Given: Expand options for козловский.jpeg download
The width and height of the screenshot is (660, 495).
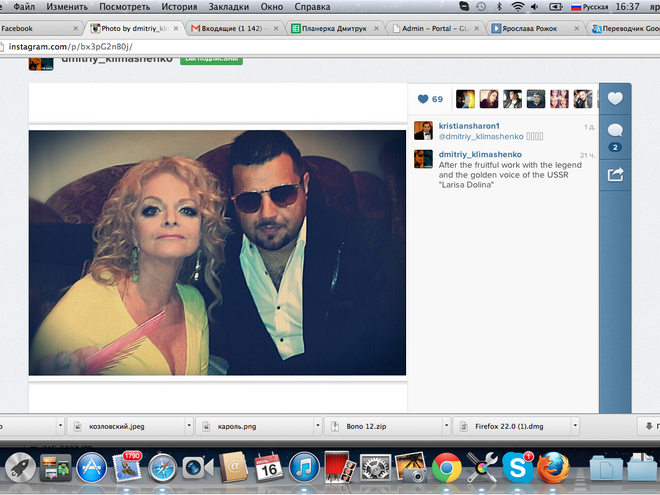Looking at the screenshot, I should [x=187, y=426].
